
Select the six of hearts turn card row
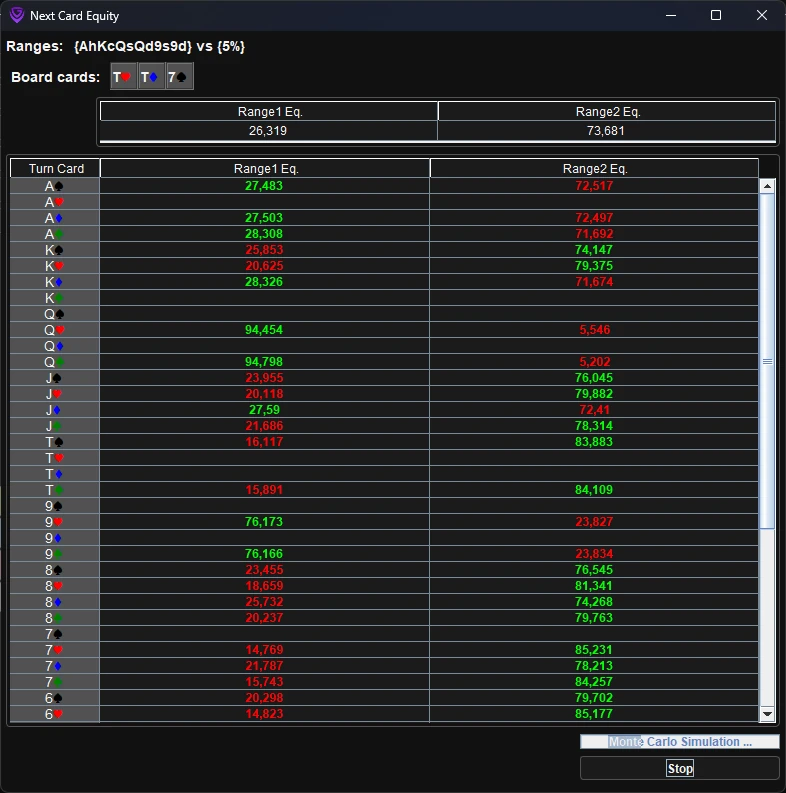coord(55,714)
